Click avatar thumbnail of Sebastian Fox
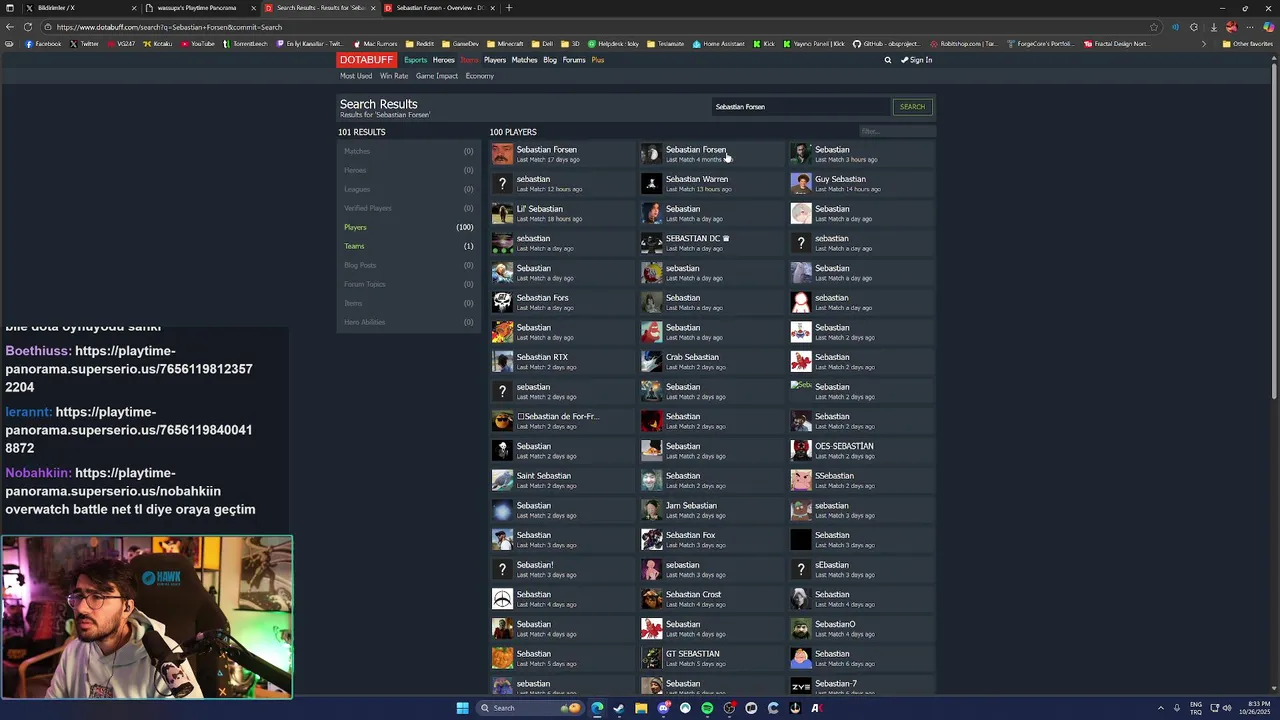This screenshot has width=1280, height=720. [x=651, y=540]
